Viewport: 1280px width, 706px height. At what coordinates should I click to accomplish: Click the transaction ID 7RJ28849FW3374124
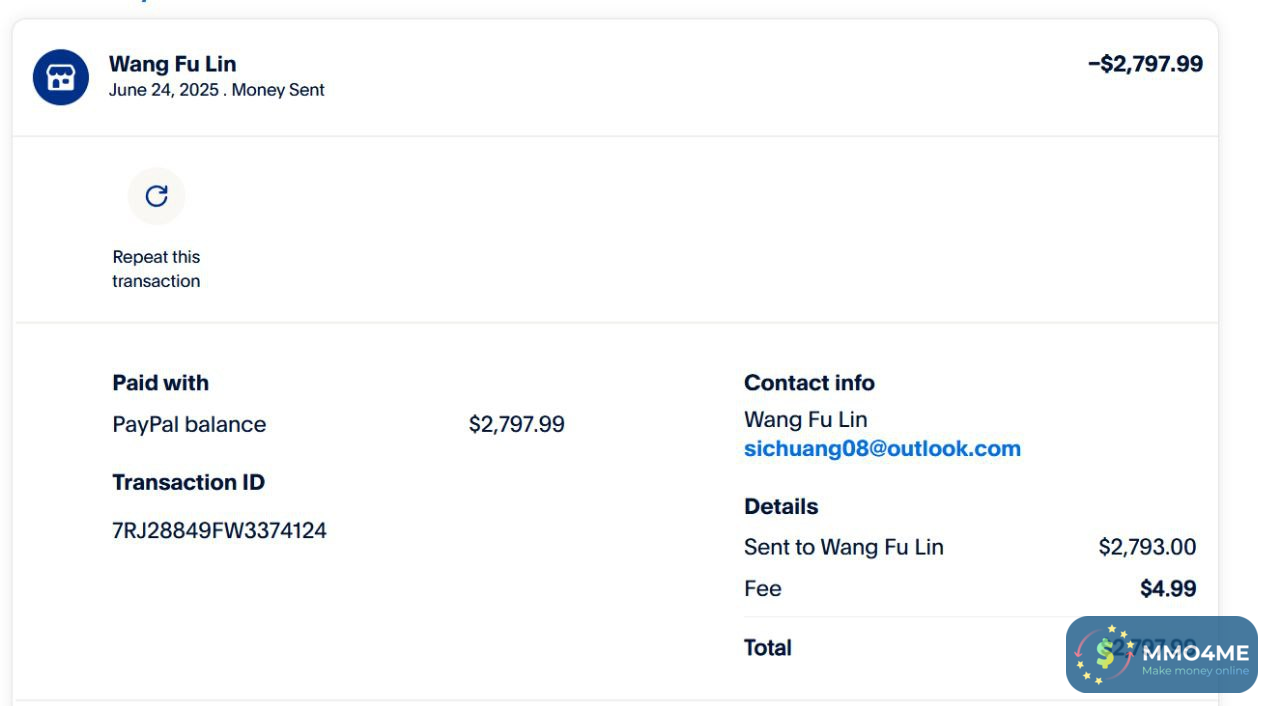click(219, 530)
